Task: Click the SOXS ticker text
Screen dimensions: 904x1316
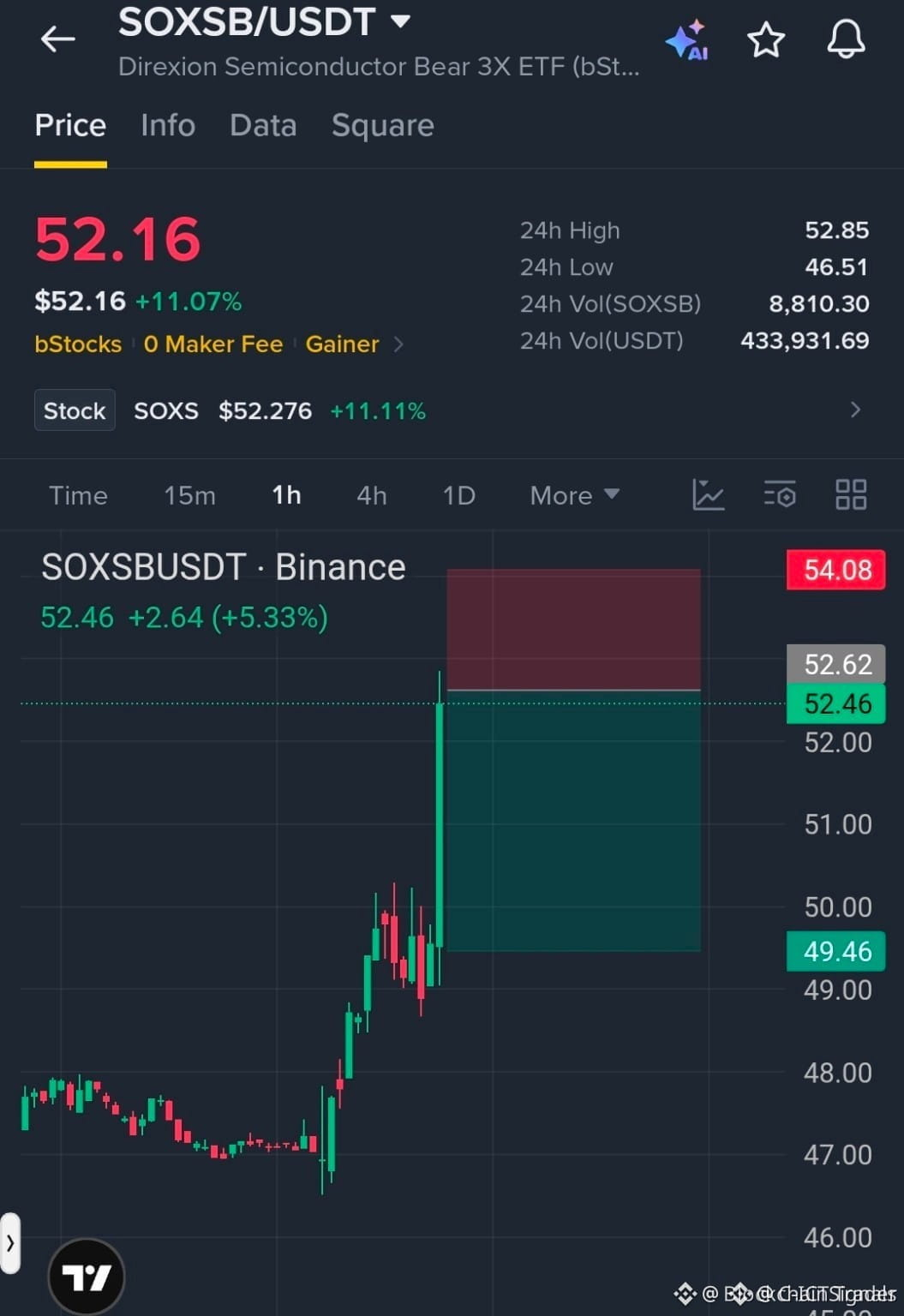Action: point(166,411)
